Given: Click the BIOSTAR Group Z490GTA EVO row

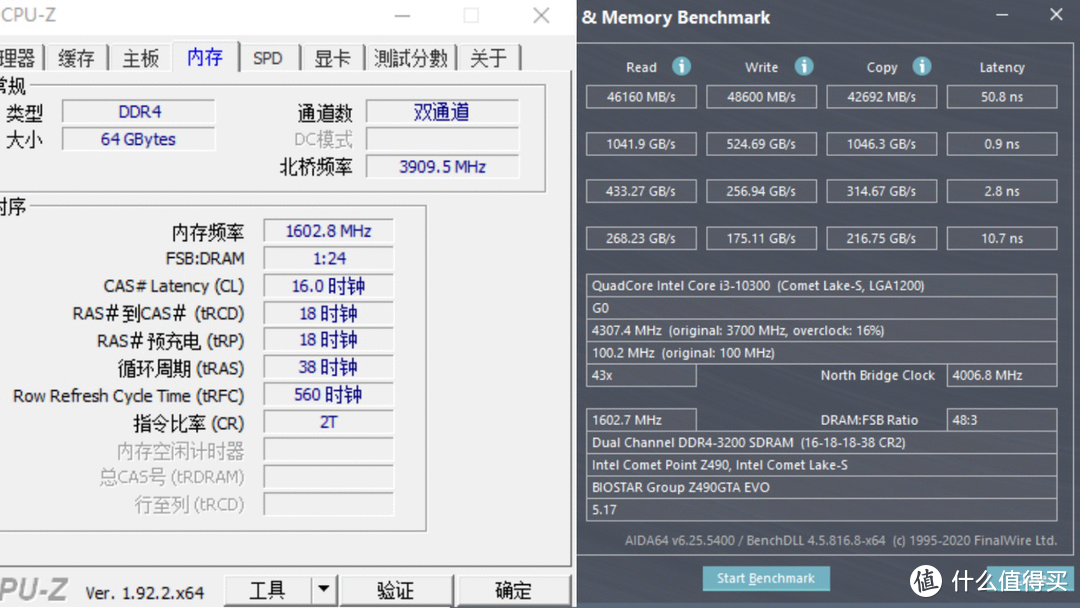Looking at the screenshot, I should [822, 488].
